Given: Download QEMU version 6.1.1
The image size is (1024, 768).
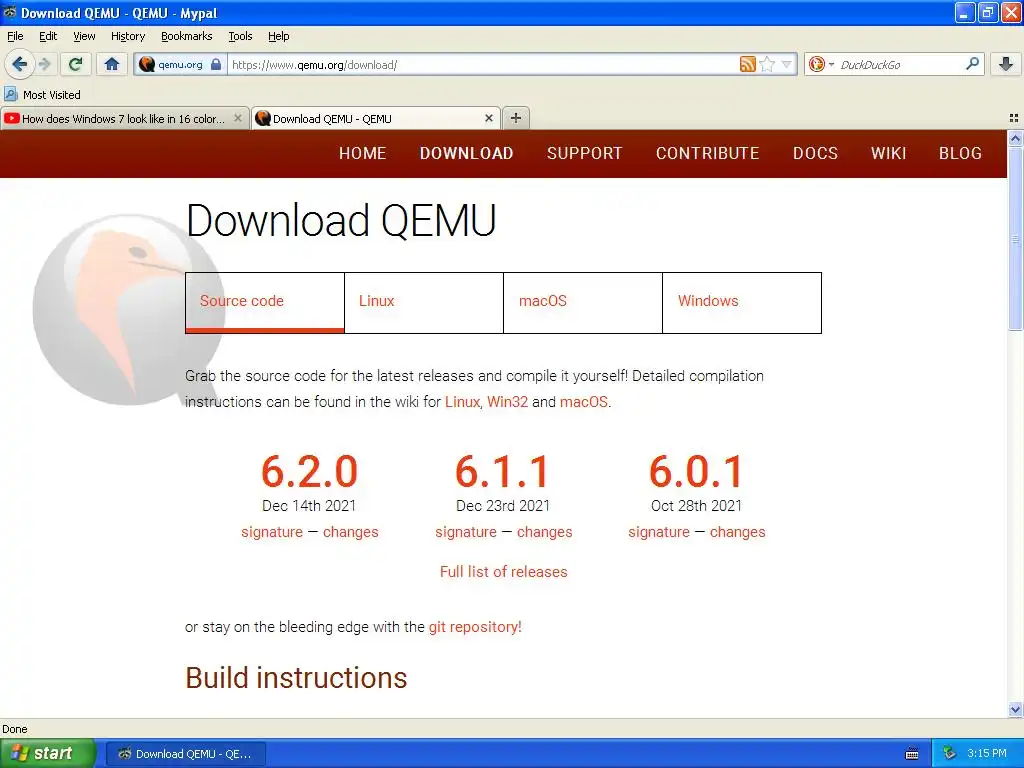Looking at the screenshot, I should tap(502, 472).
